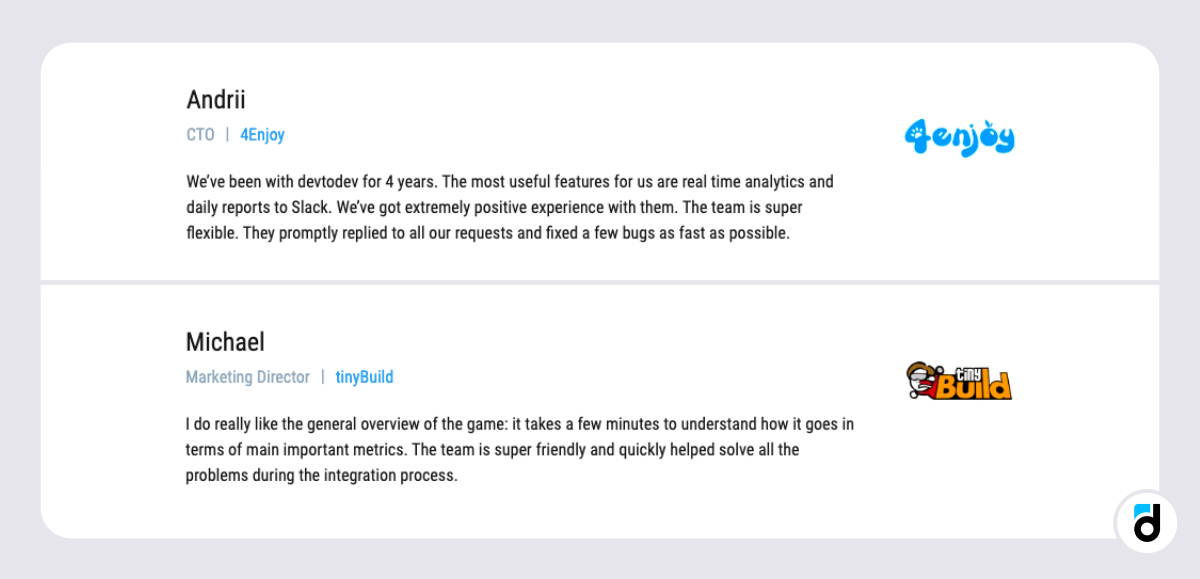
Task: Click the CTO job title label
Action: tap(200, 135)
